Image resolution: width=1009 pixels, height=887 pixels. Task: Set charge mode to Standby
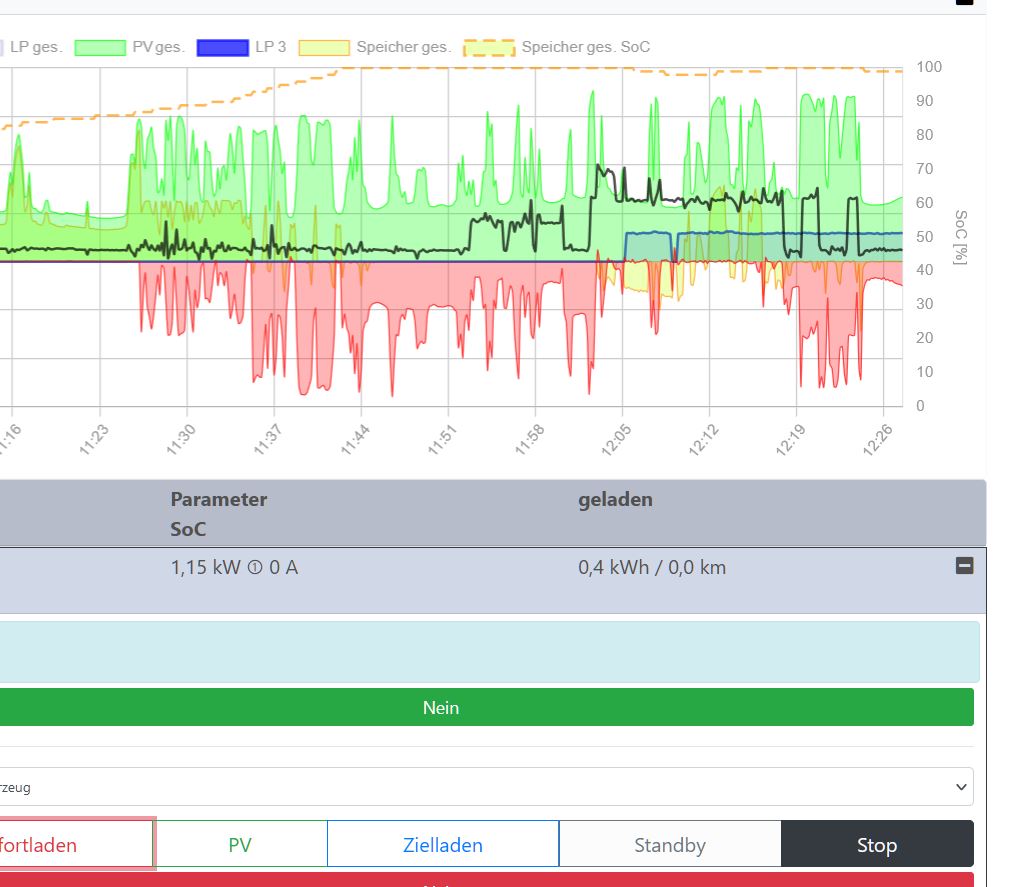[669, 845]
